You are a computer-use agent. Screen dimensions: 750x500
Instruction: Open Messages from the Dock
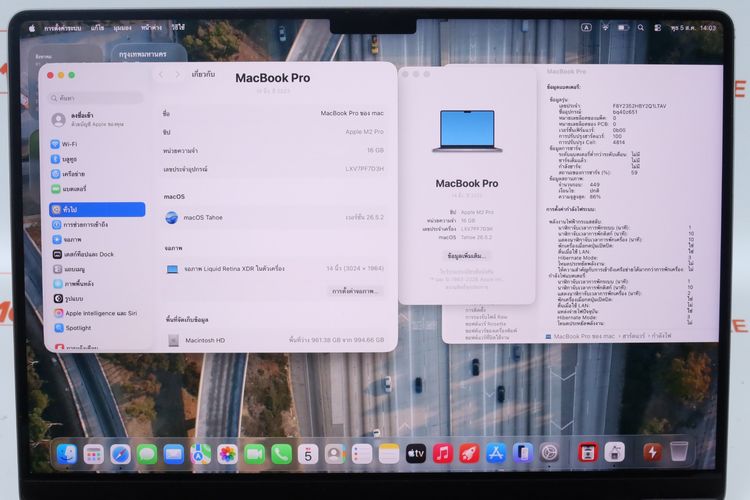[147, 454]
